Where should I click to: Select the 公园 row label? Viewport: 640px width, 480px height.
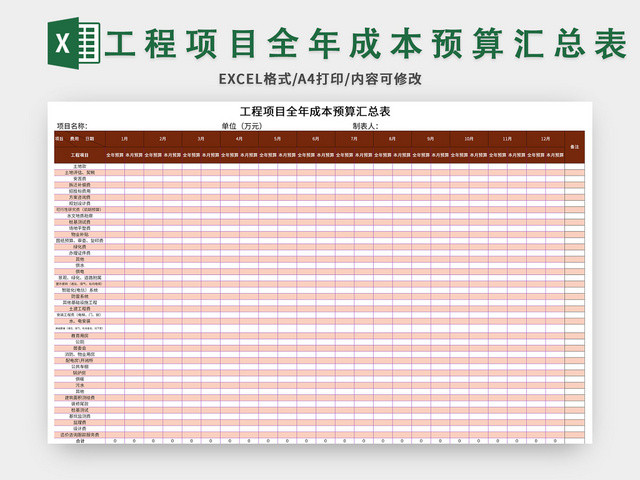pos(80,342)
